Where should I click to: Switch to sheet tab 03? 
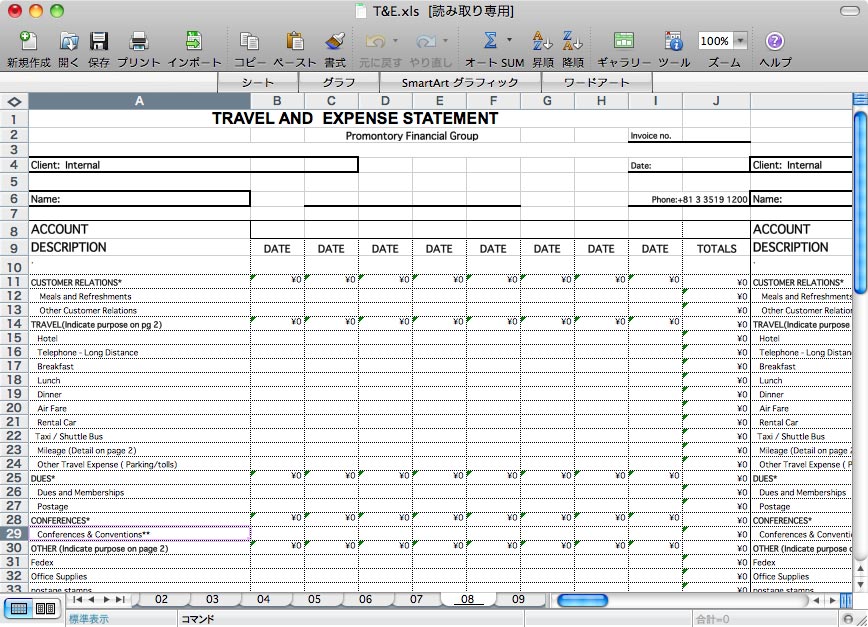pos(212,599)
